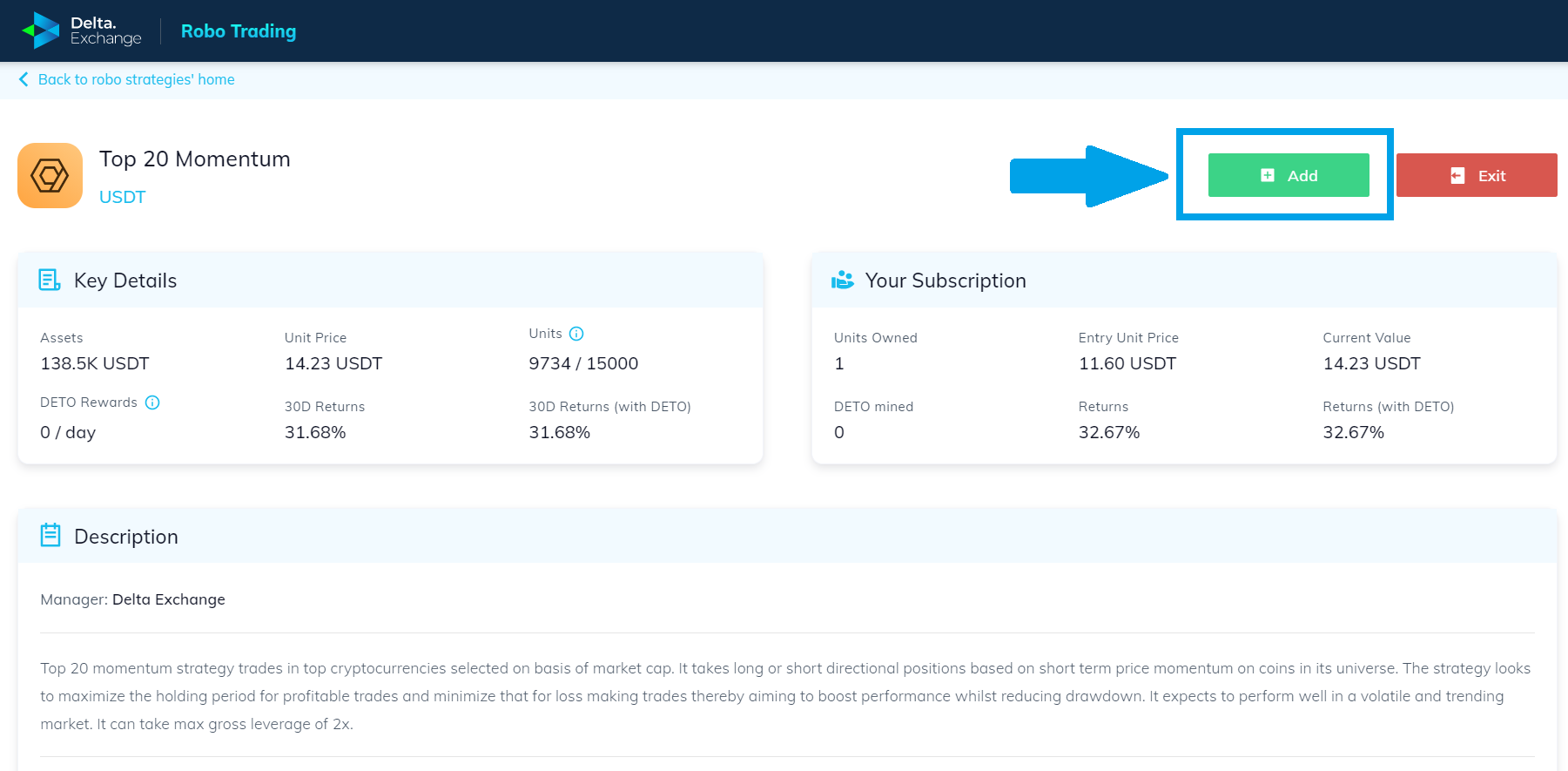Go back to robo strategies' home
The image size is (1568, 771).
click(x=136, y=79)
